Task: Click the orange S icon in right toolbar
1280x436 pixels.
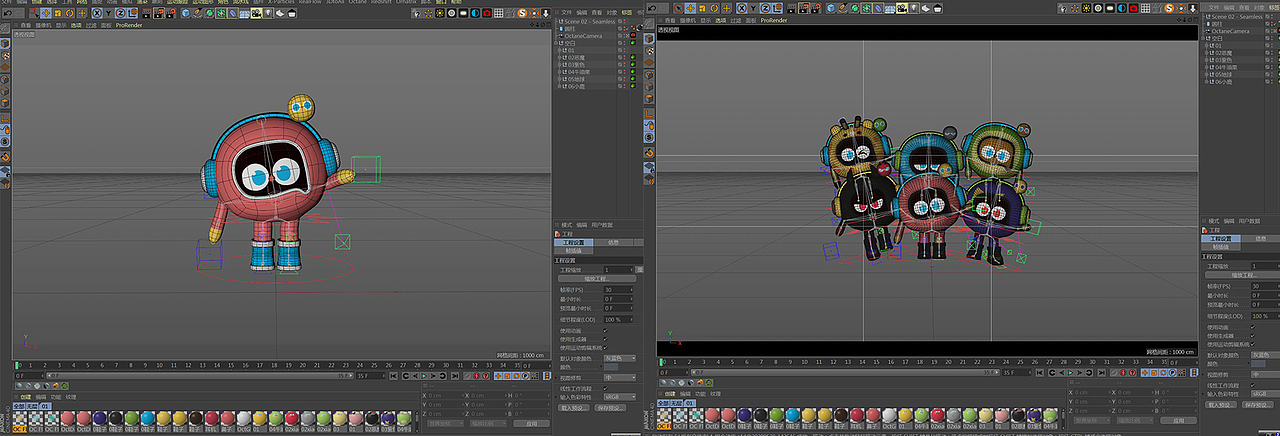Action: pos(1169,8)
